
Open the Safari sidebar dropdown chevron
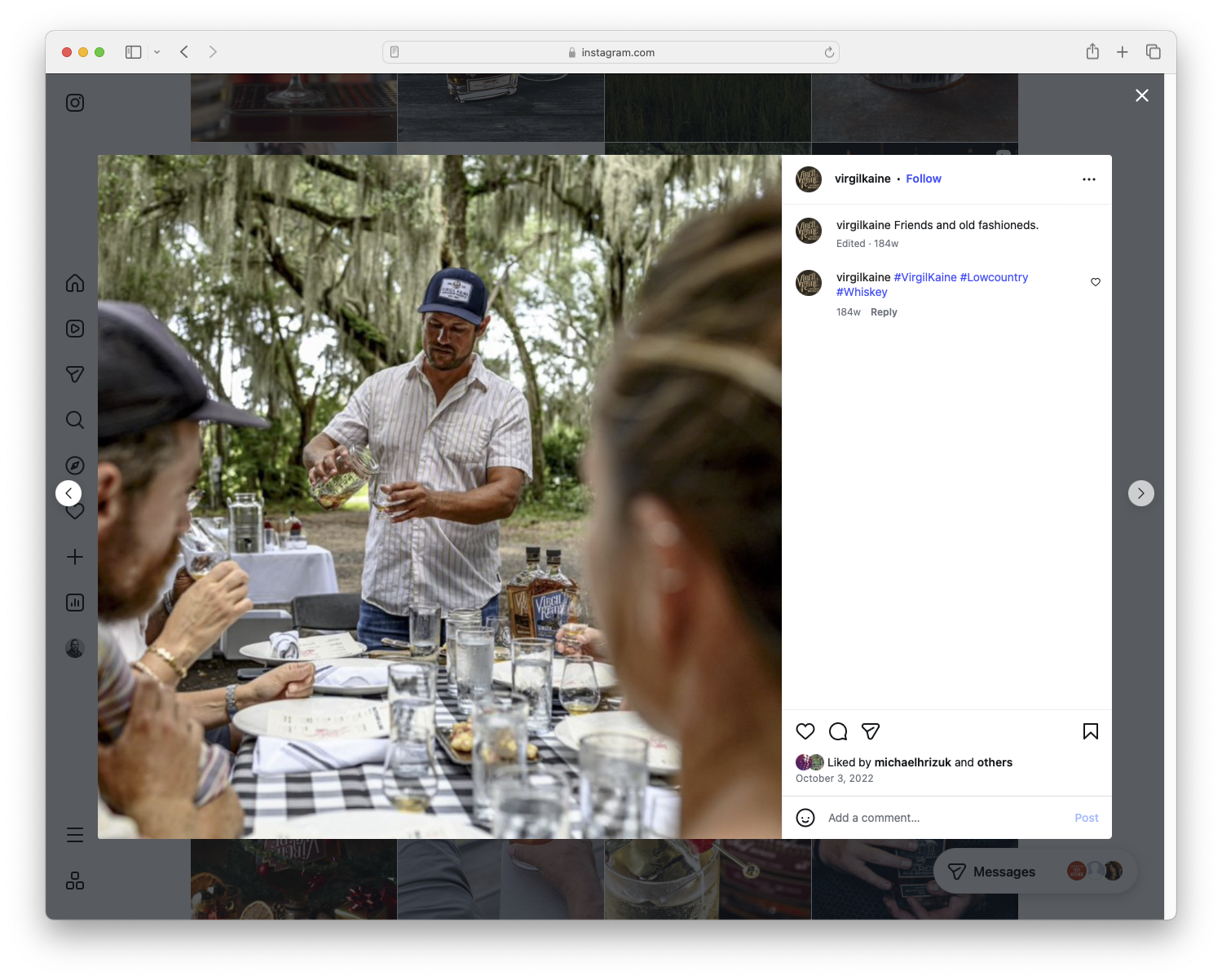[157, 51]
